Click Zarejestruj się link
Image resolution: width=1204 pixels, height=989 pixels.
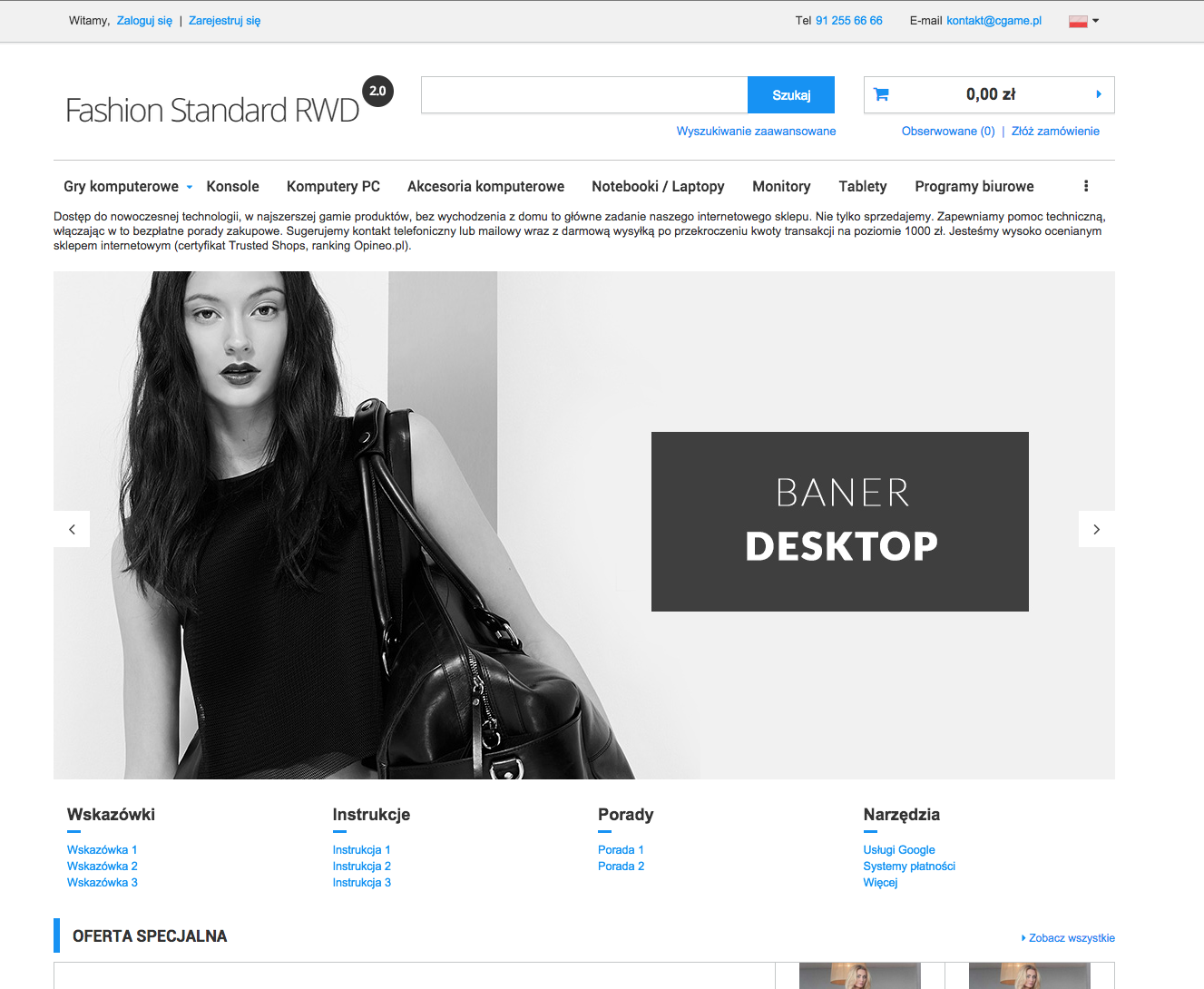coord(224,21)
